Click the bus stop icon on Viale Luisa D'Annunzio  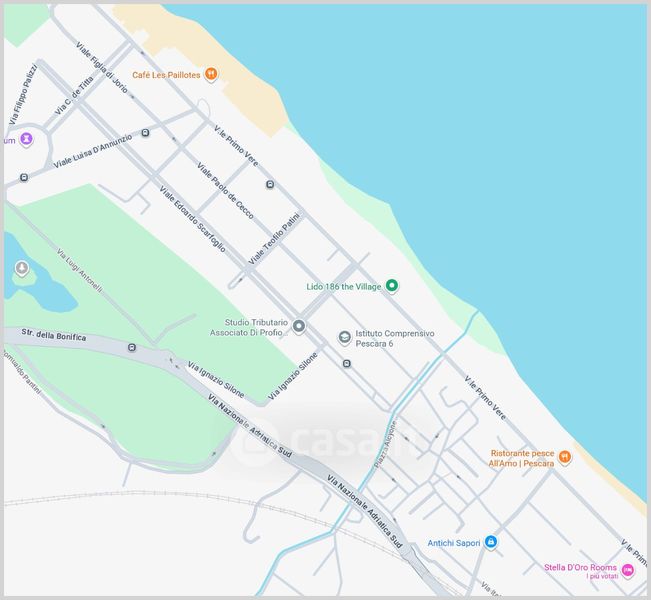coord(145,133)
